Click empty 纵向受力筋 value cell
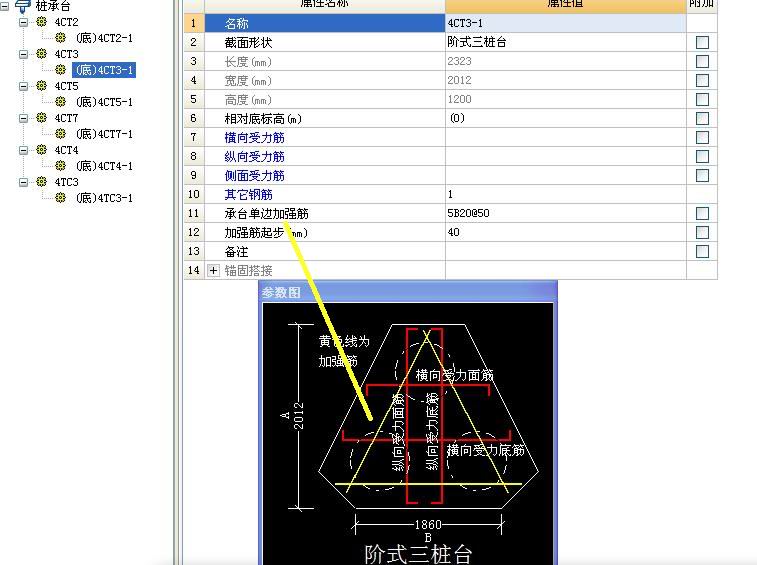757x565 pixels. tap(565, 156)
